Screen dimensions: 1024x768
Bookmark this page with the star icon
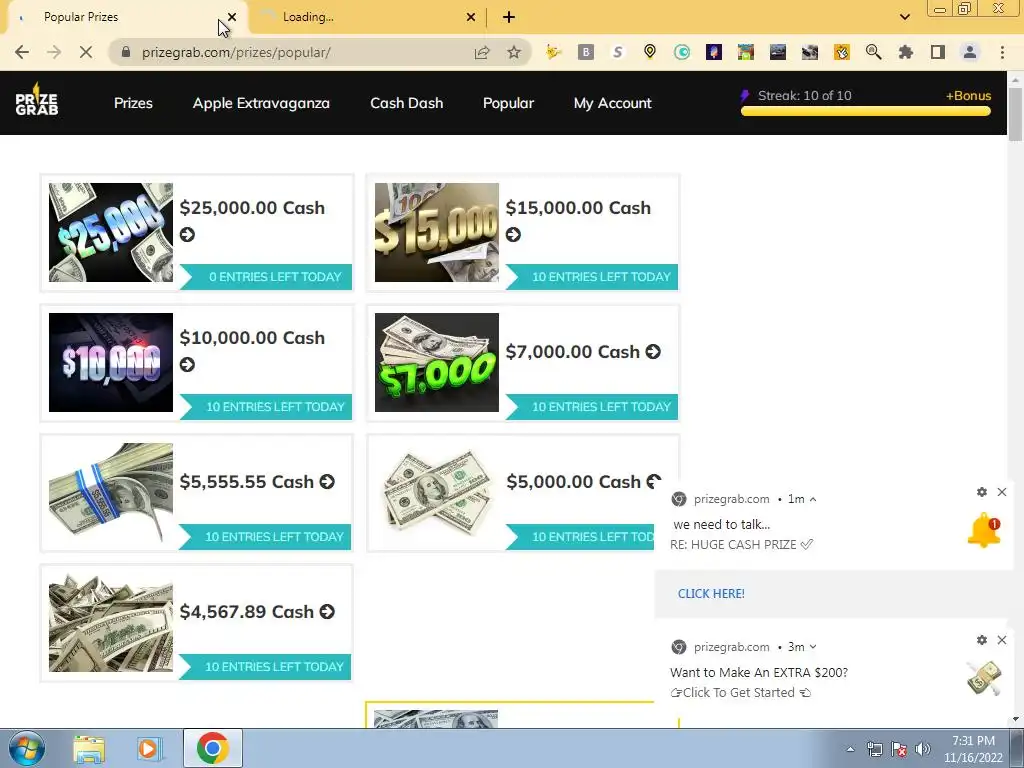point(514,52)
